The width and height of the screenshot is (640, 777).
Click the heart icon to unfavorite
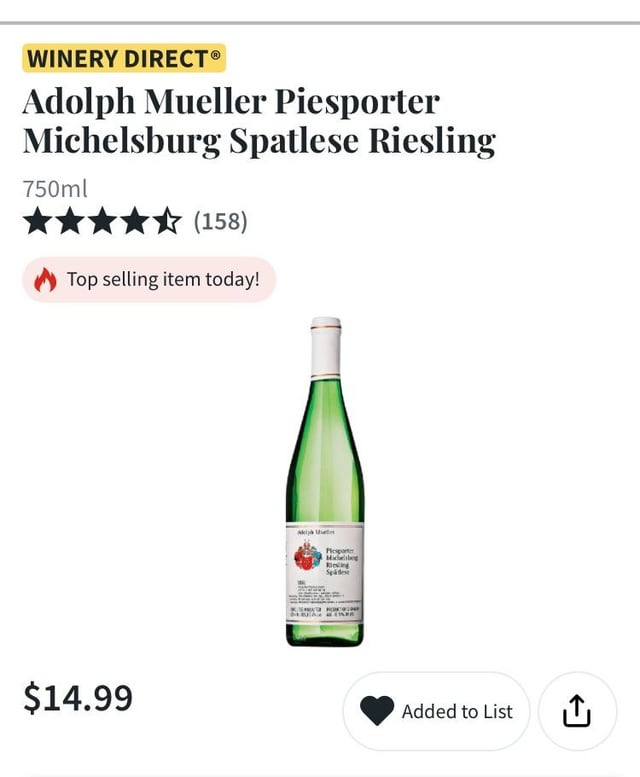[377, 711]
